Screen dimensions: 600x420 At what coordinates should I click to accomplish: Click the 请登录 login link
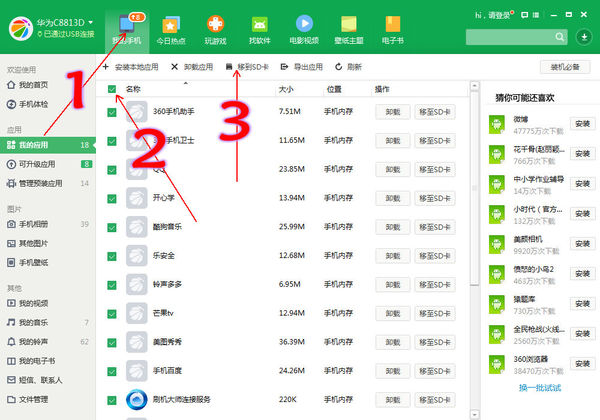[499, 15]
